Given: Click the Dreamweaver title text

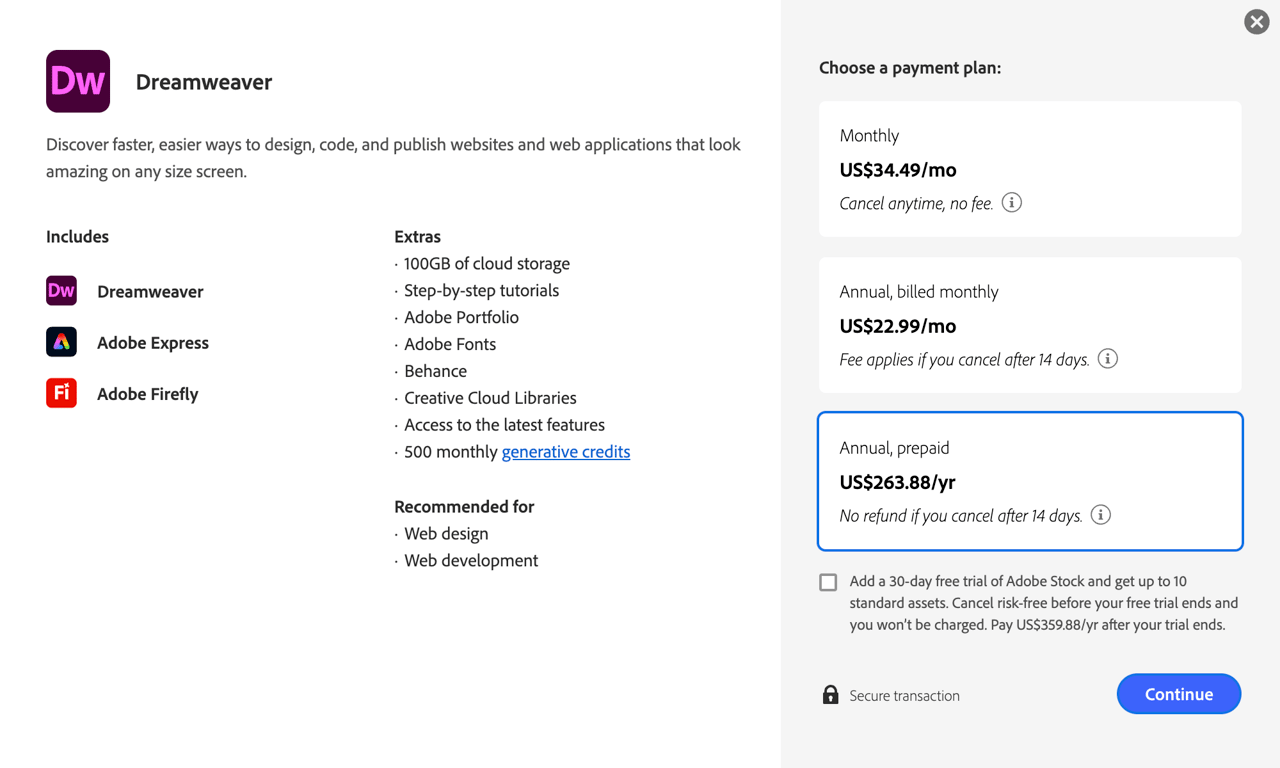Looking at the screenshot, I should tap(204, 82).
